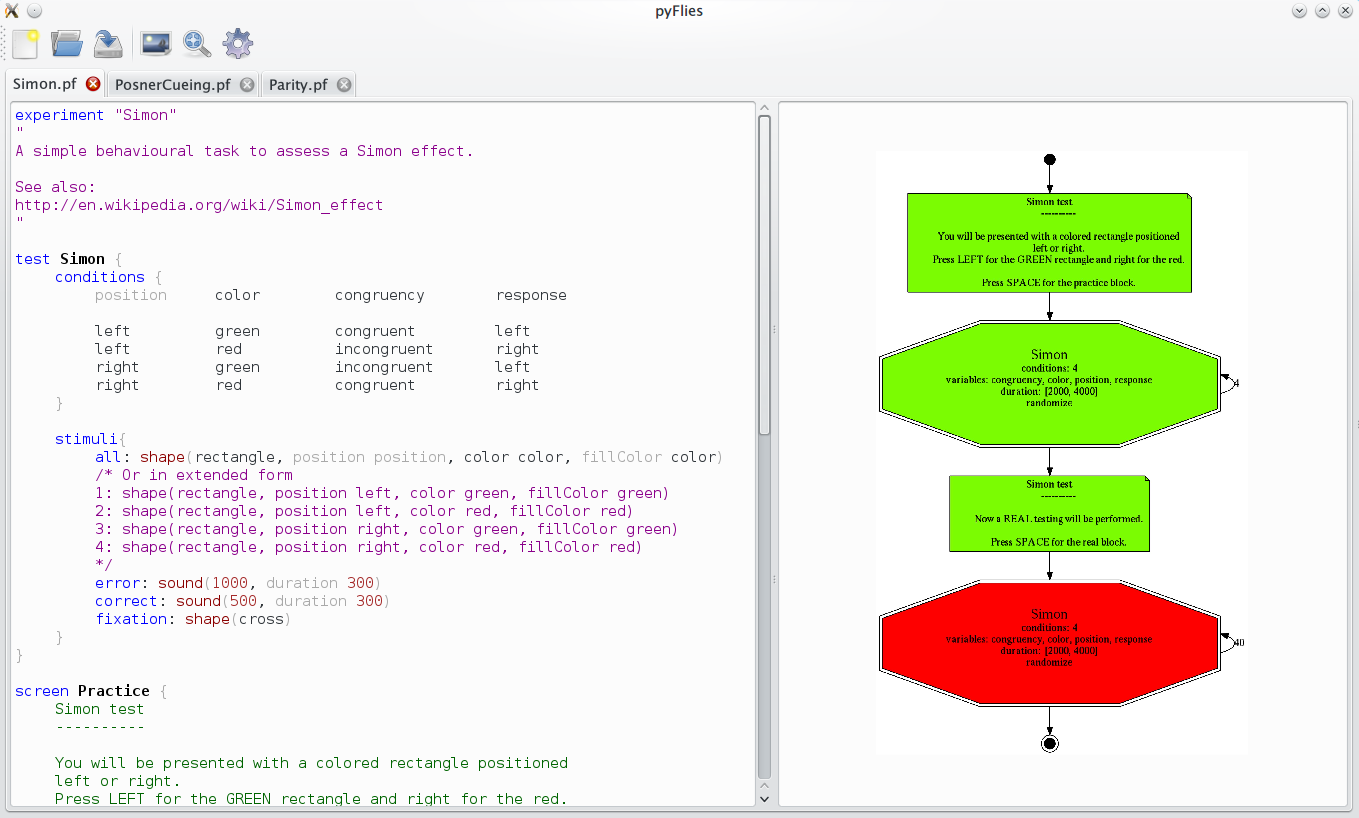
Task: Click the 'congruency' column header
Action: (x=380, y=295)
